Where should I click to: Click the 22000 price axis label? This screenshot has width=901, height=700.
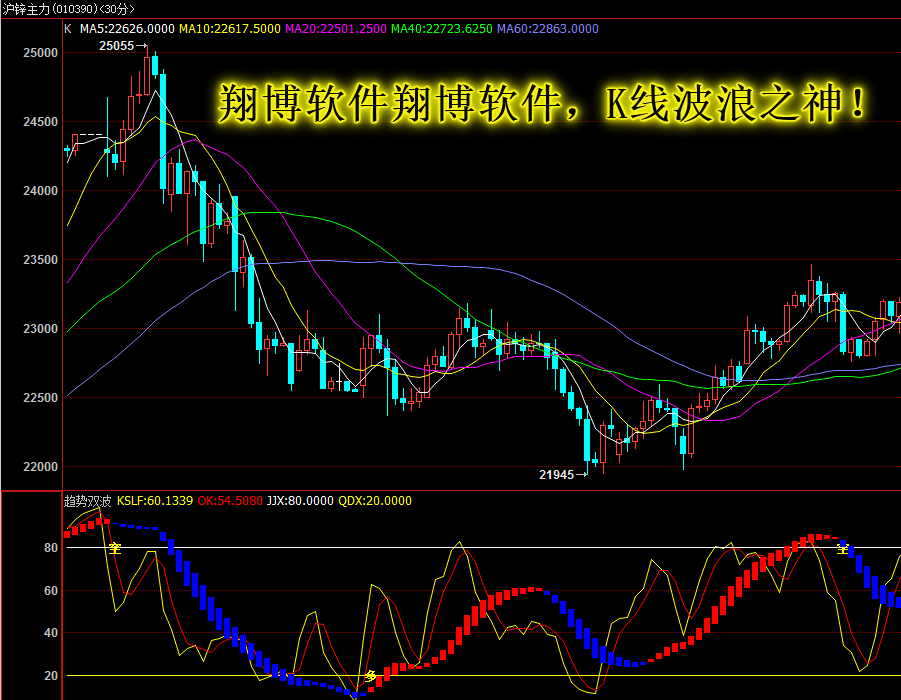coord(40,467)
